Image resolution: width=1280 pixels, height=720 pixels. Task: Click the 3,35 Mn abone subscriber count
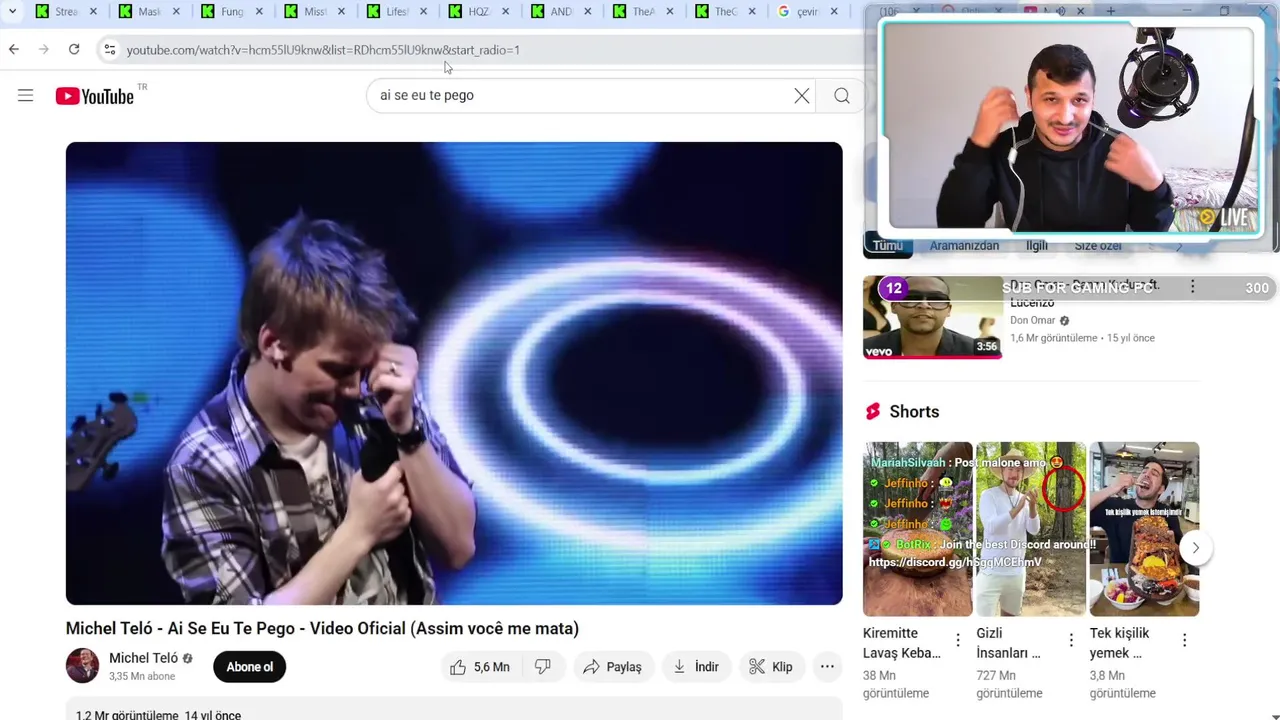pos(142,677)
